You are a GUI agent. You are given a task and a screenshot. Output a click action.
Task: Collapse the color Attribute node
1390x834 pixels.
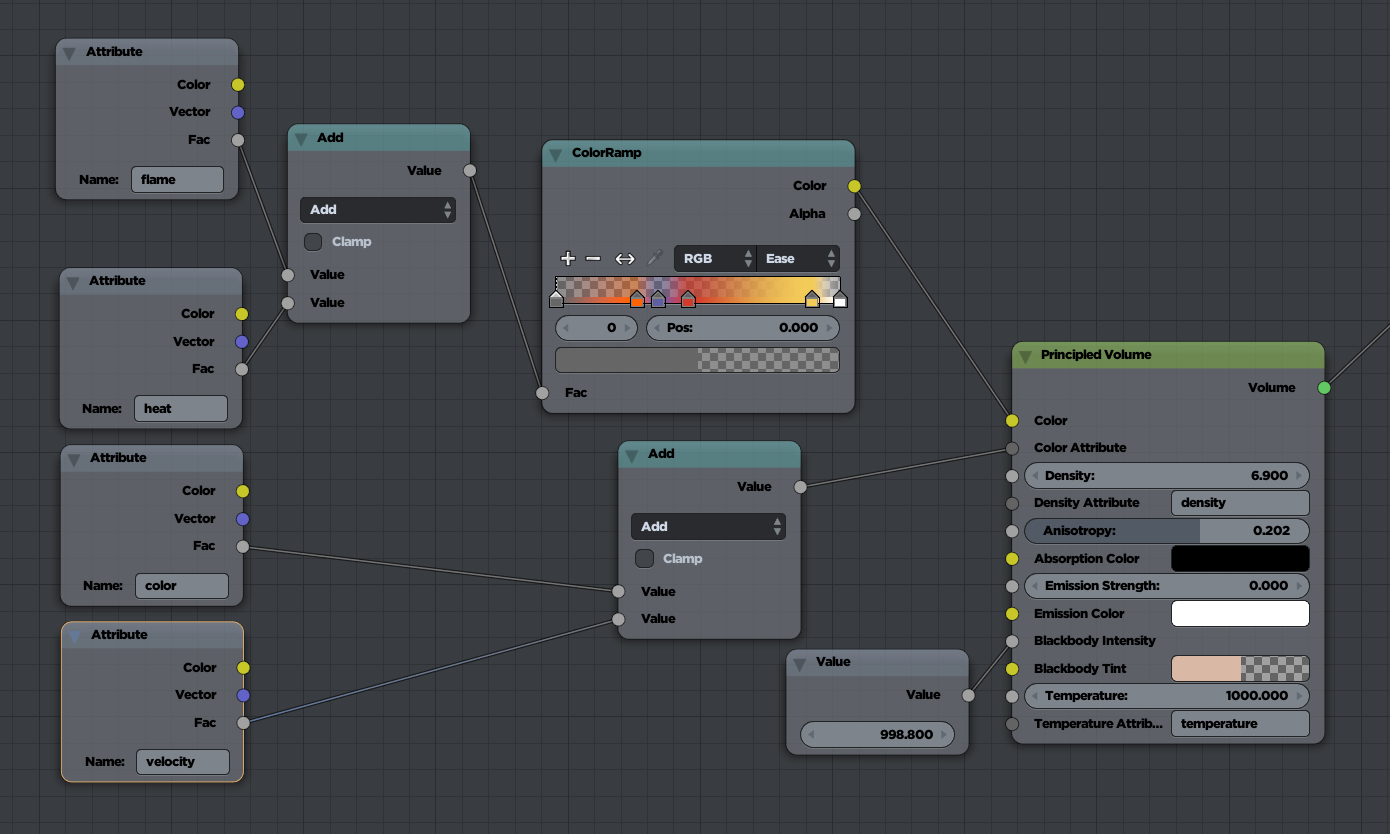tap(74, 459)
